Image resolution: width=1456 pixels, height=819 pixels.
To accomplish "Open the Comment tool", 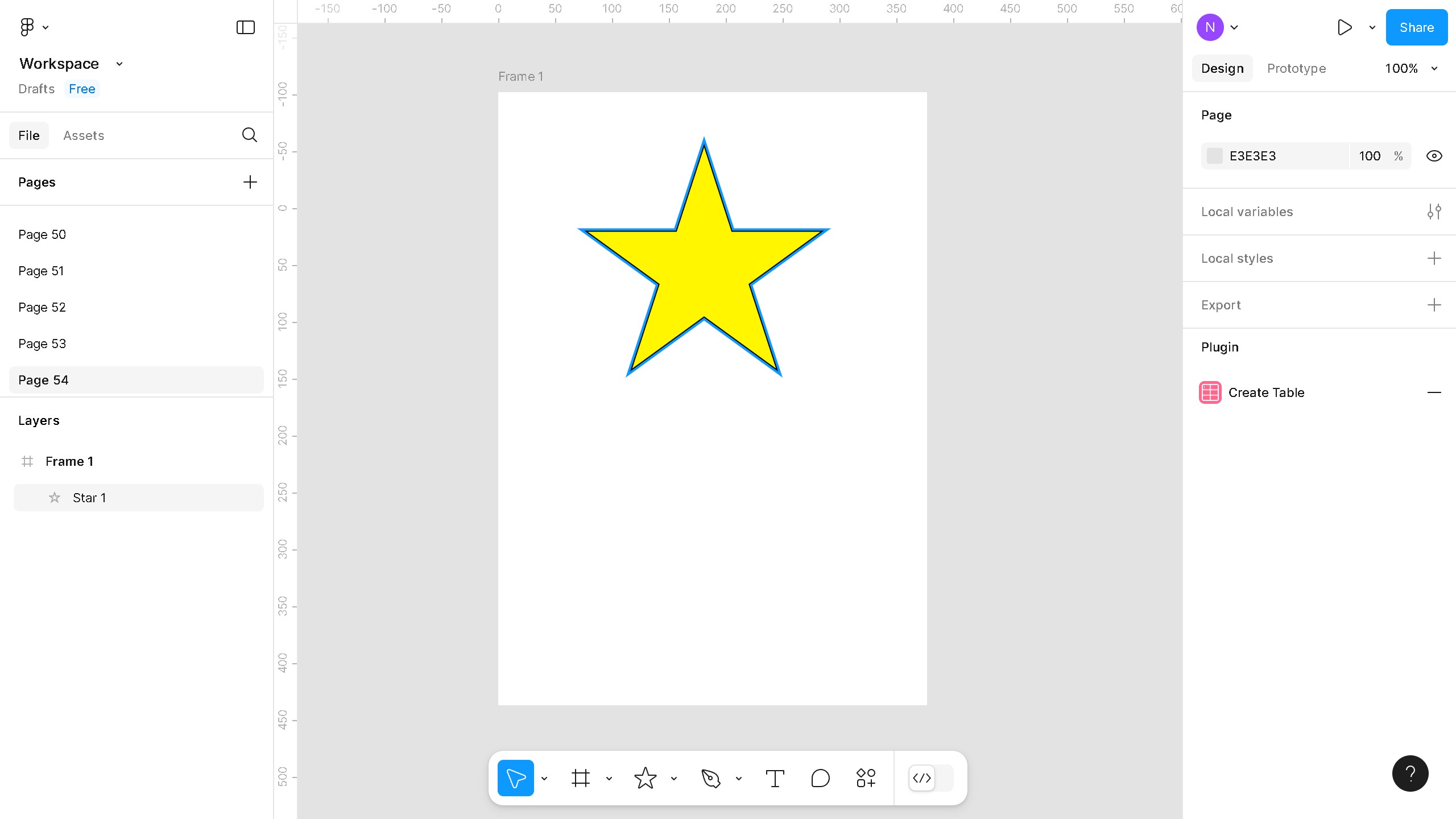I will point(820,778).
